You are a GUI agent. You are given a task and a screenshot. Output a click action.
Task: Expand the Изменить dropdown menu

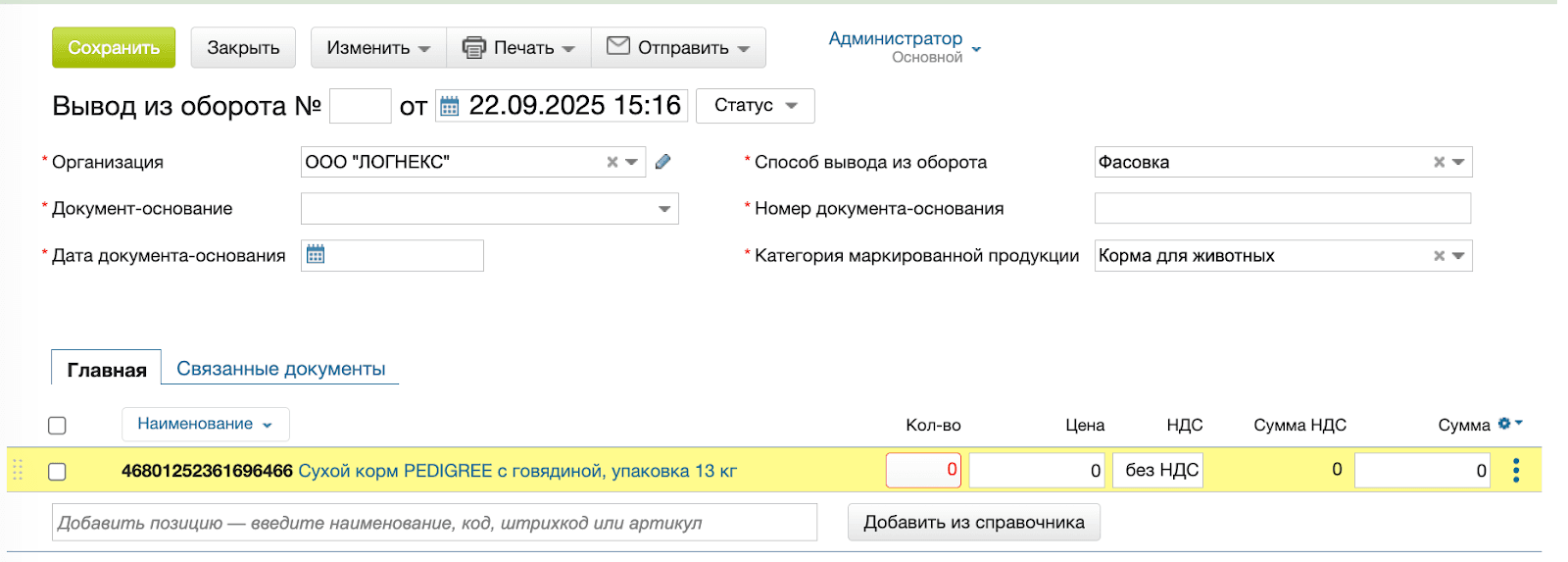378,47
